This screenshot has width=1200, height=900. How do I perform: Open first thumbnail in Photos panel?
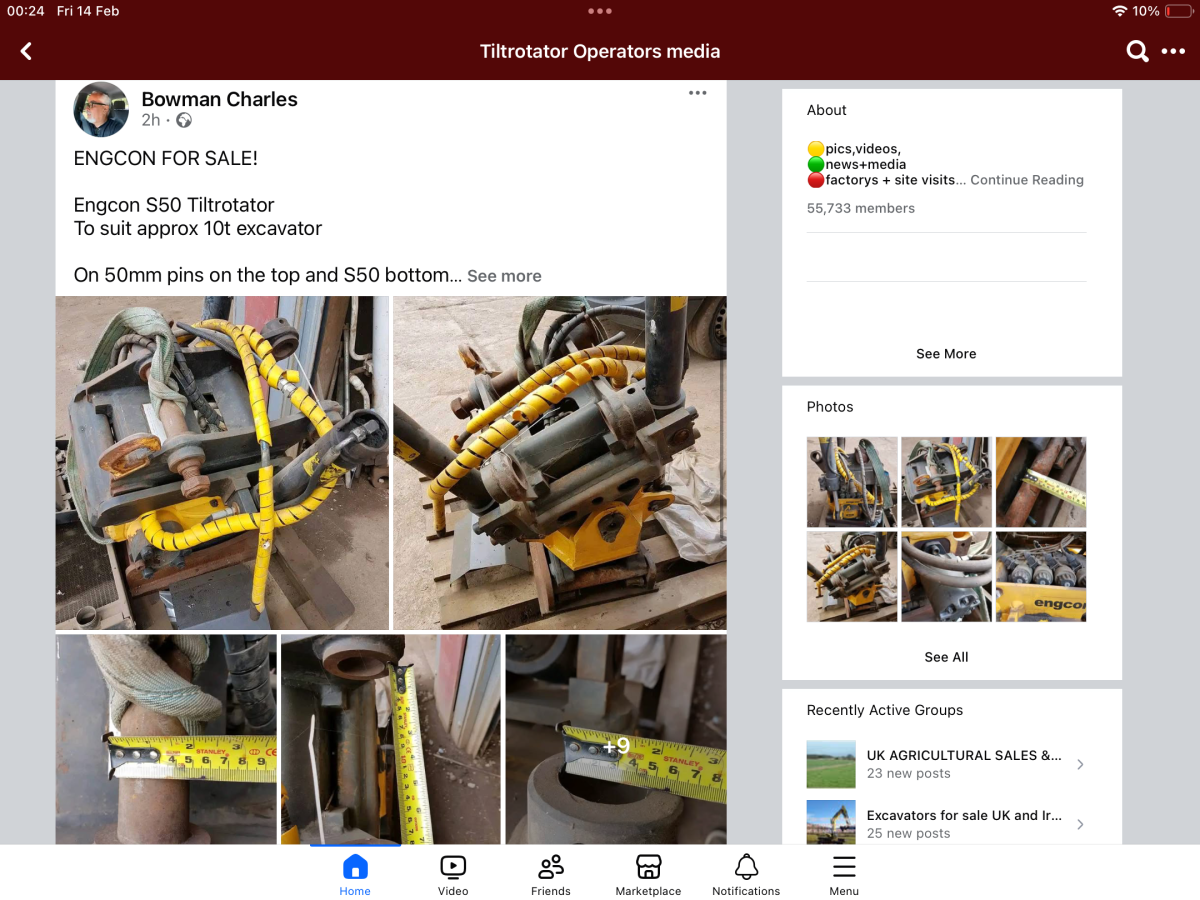point(852,482)
